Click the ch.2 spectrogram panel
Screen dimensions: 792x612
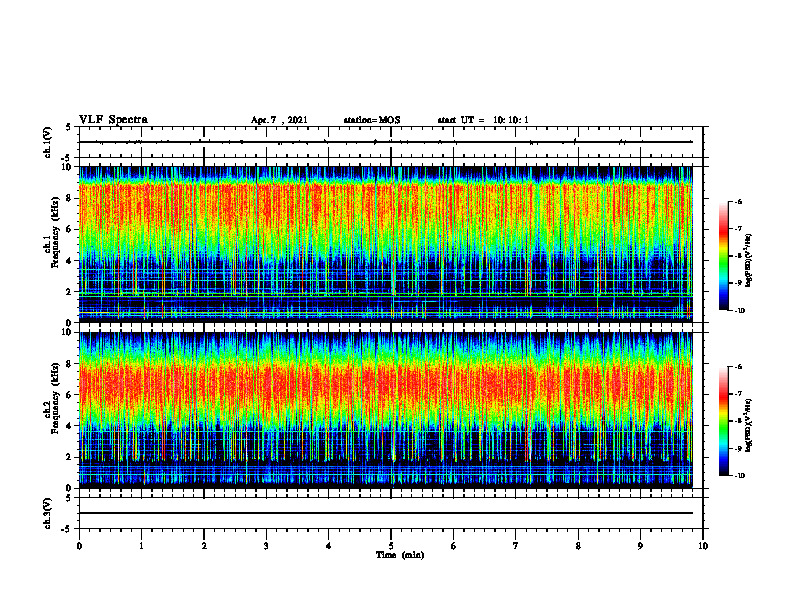pyautogui.click(x=386, y=410)
